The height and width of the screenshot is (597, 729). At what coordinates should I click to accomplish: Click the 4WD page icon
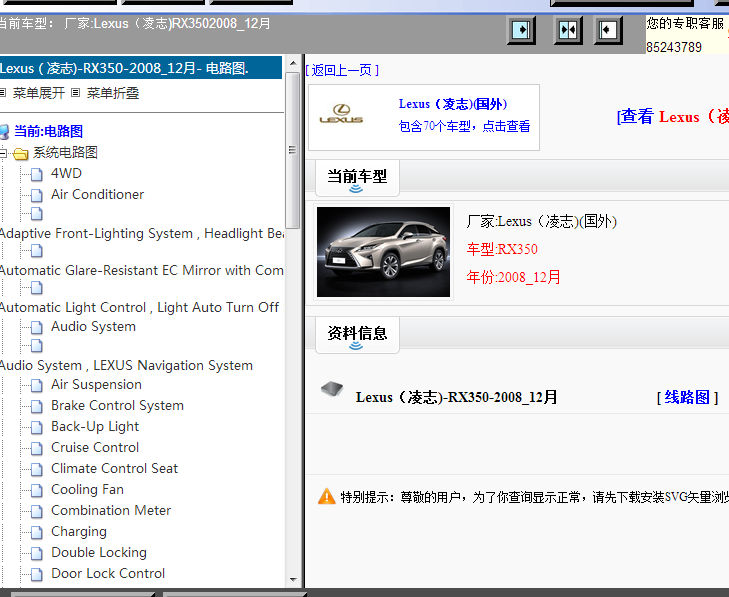(x=37, y=174)
